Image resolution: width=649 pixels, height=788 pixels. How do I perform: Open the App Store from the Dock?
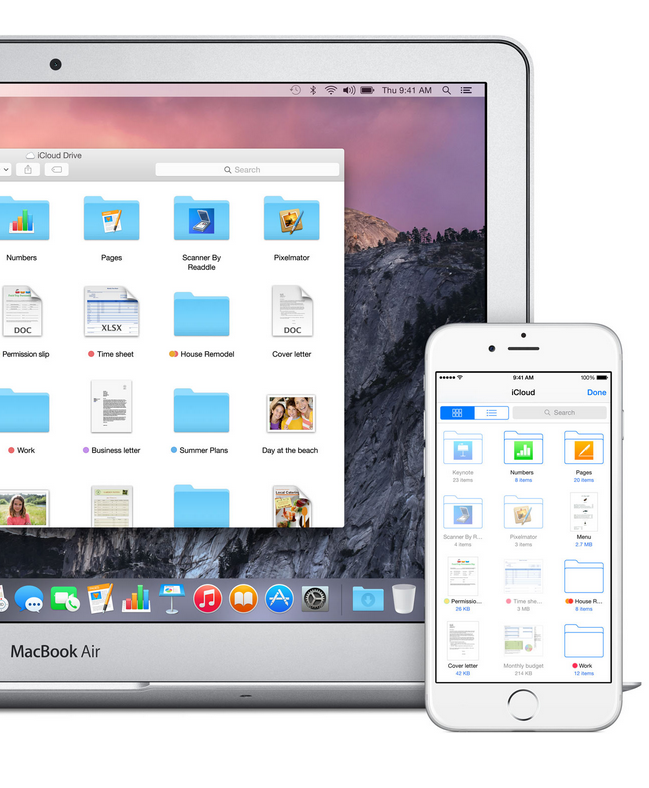point(280,599)
